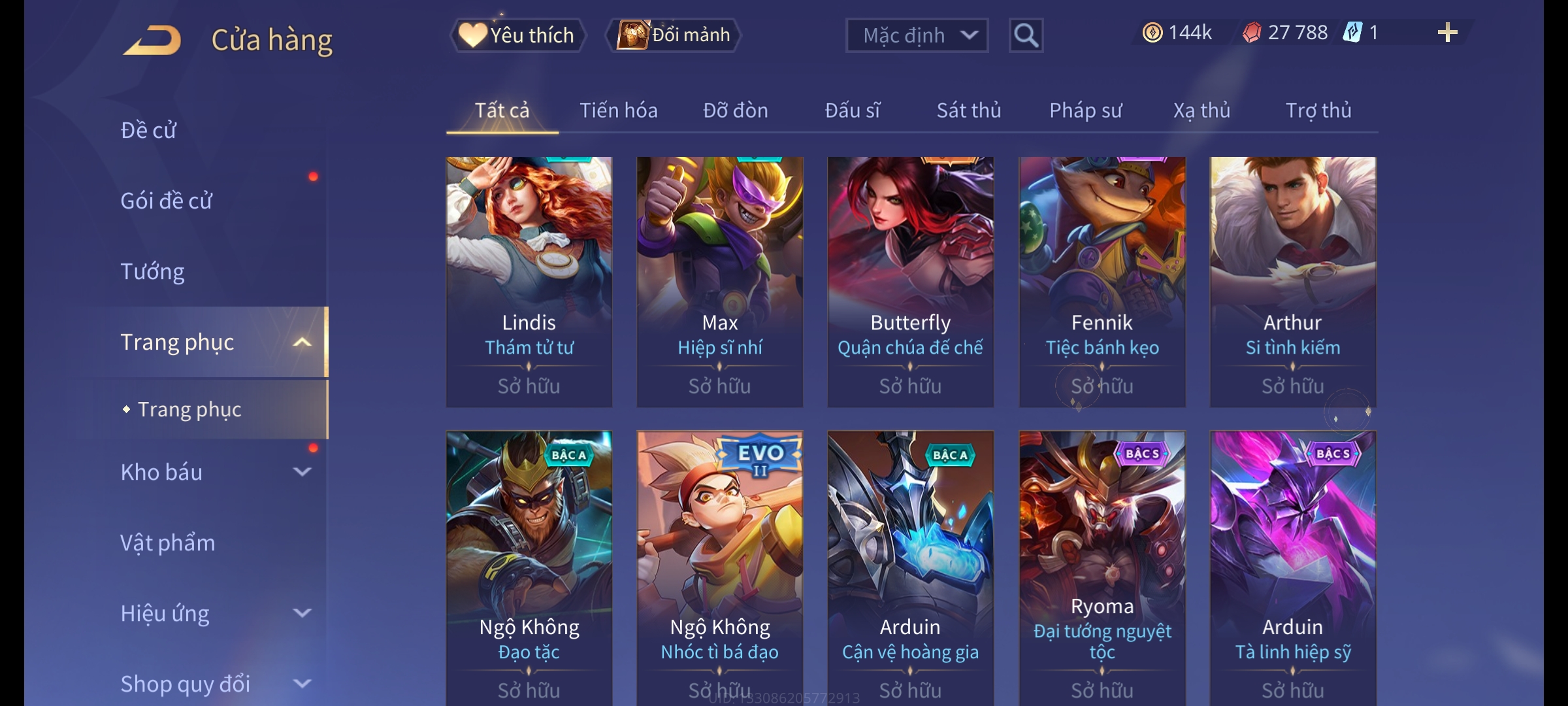
Task: Expand the Shop quy đổi section
Action: pos(302,684)
